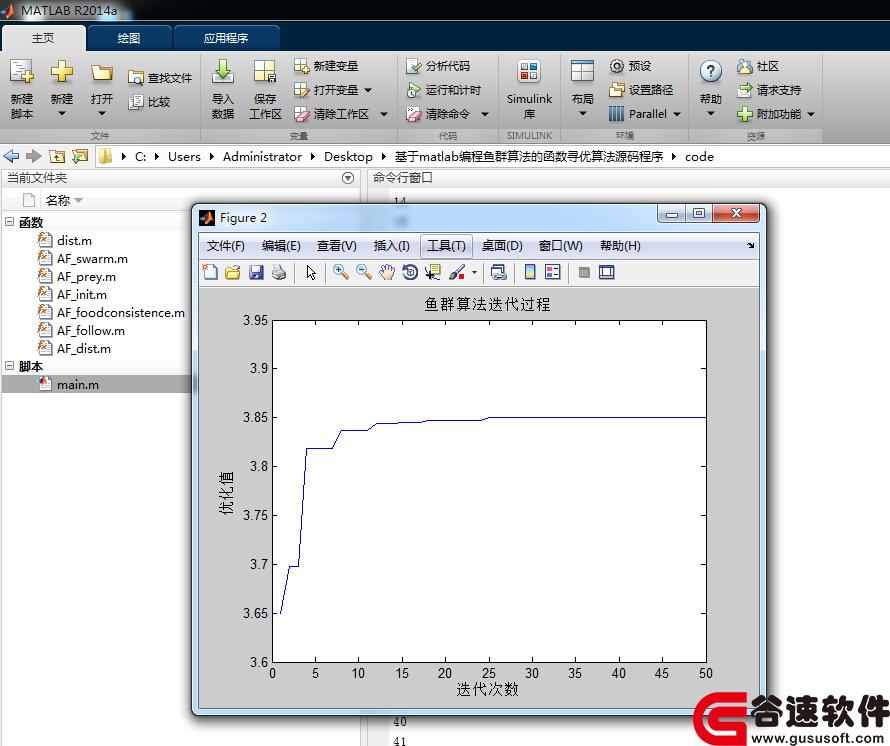The height and width of the screenshot is (746, 890).
Task: Click the Help question mark icon
Action: click(x=711, y=72)
